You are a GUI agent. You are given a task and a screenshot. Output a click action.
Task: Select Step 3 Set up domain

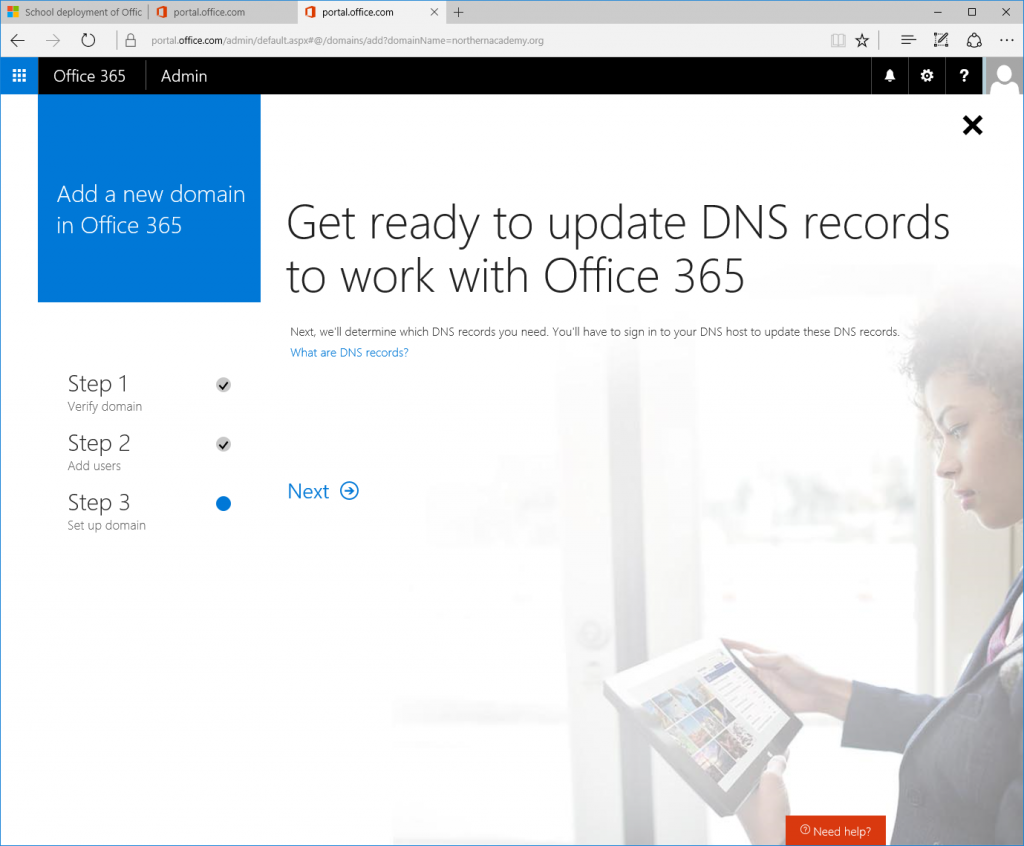point(106,511)
